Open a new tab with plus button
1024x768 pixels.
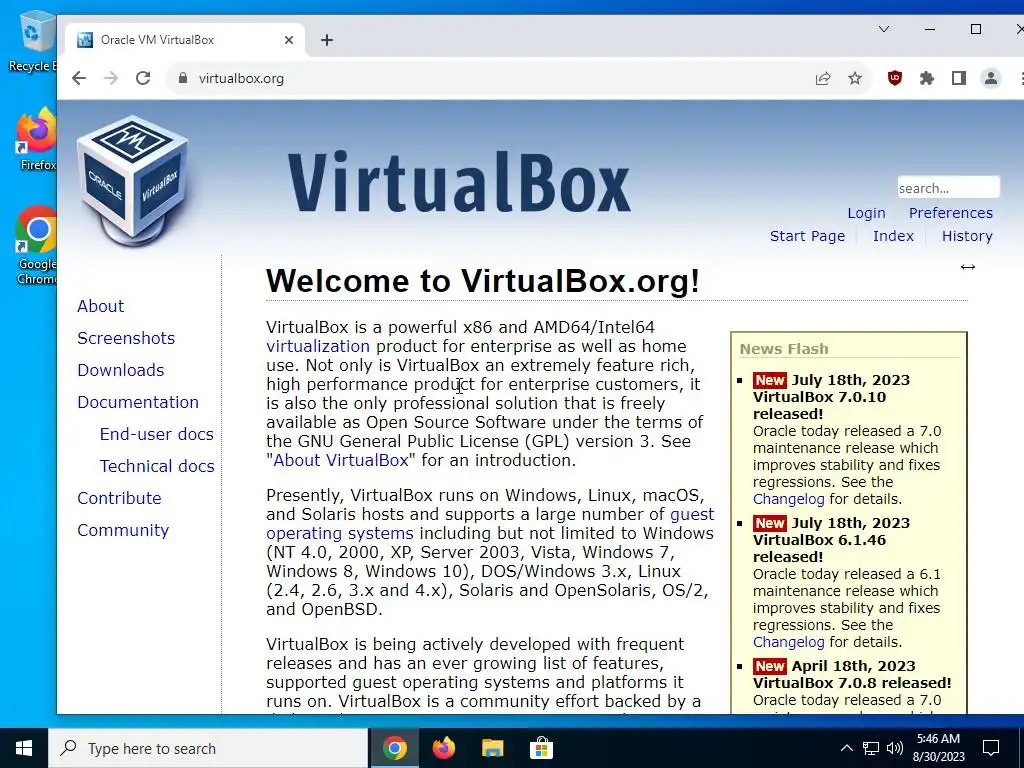click(x=327, y=40)
